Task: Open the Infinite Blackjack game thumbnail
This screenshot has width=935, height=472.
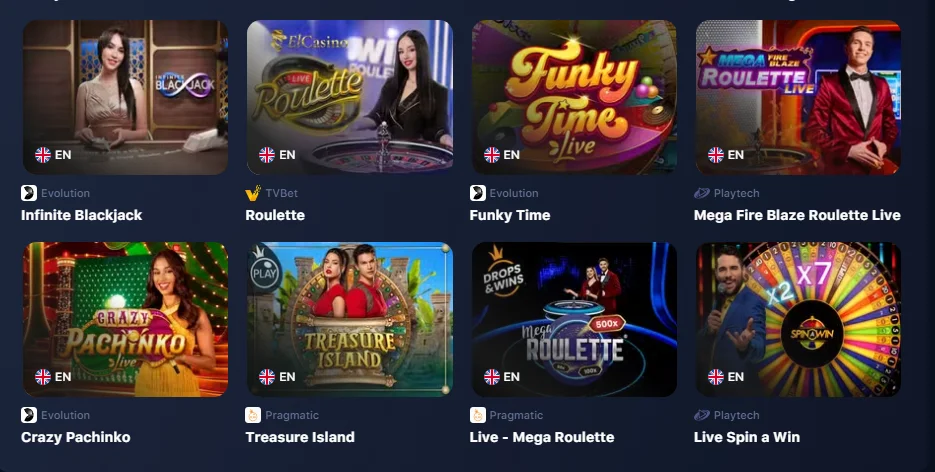Action: click(x=125, y=97)
